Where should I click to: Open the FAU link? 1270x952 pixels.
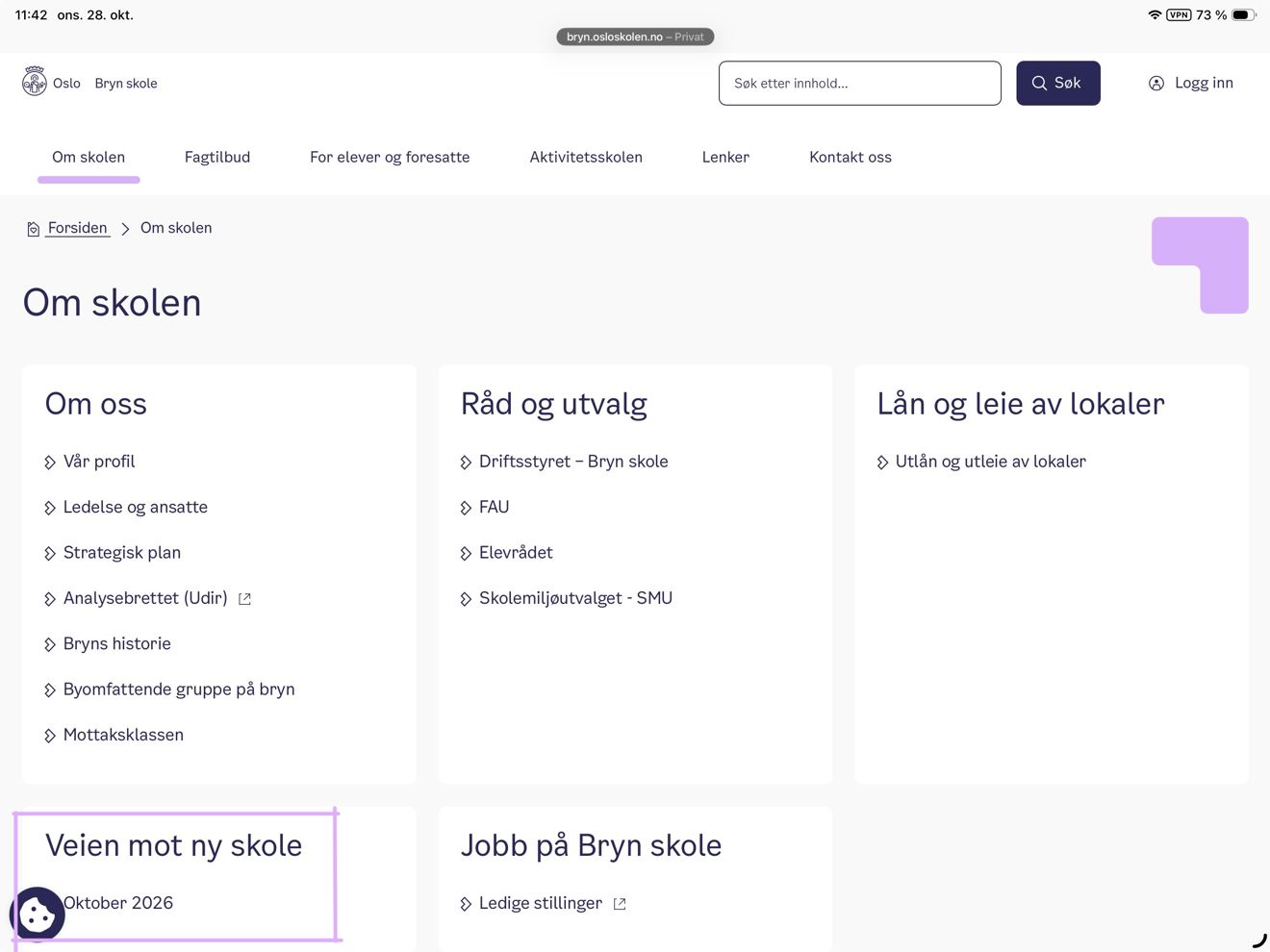(x=495, y=507)
